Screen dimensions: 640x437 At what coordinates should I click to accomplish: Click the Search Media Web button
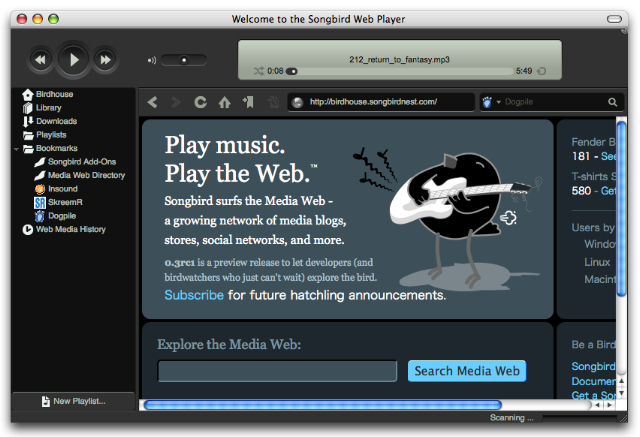pyautogui.click(x=467, y=371)
